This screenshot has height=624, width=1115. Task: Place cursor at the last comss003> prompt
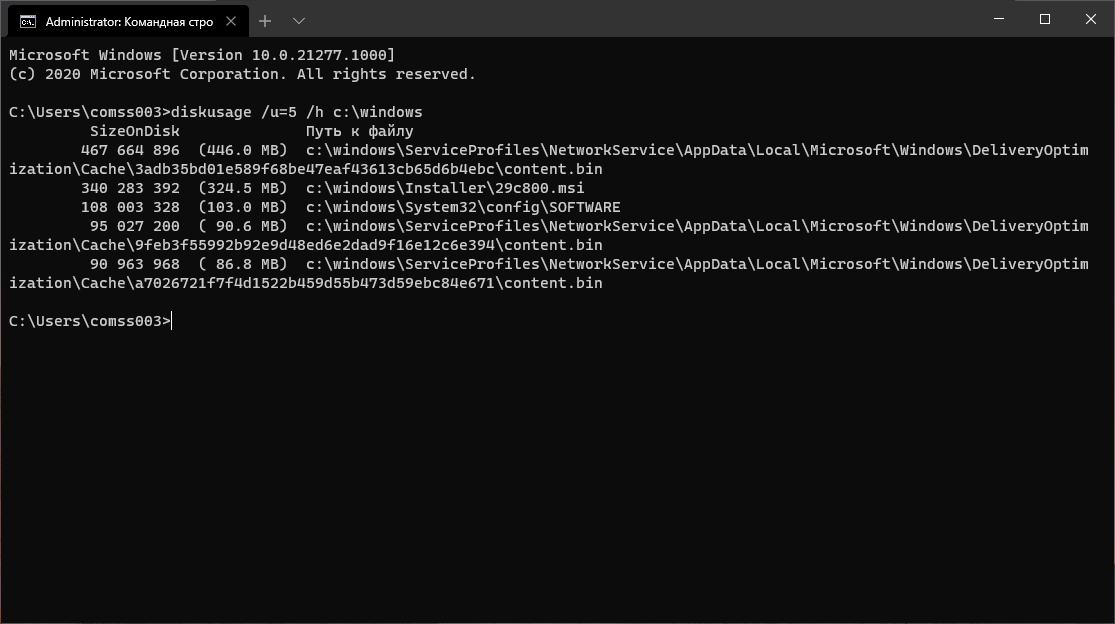[172, 321]
